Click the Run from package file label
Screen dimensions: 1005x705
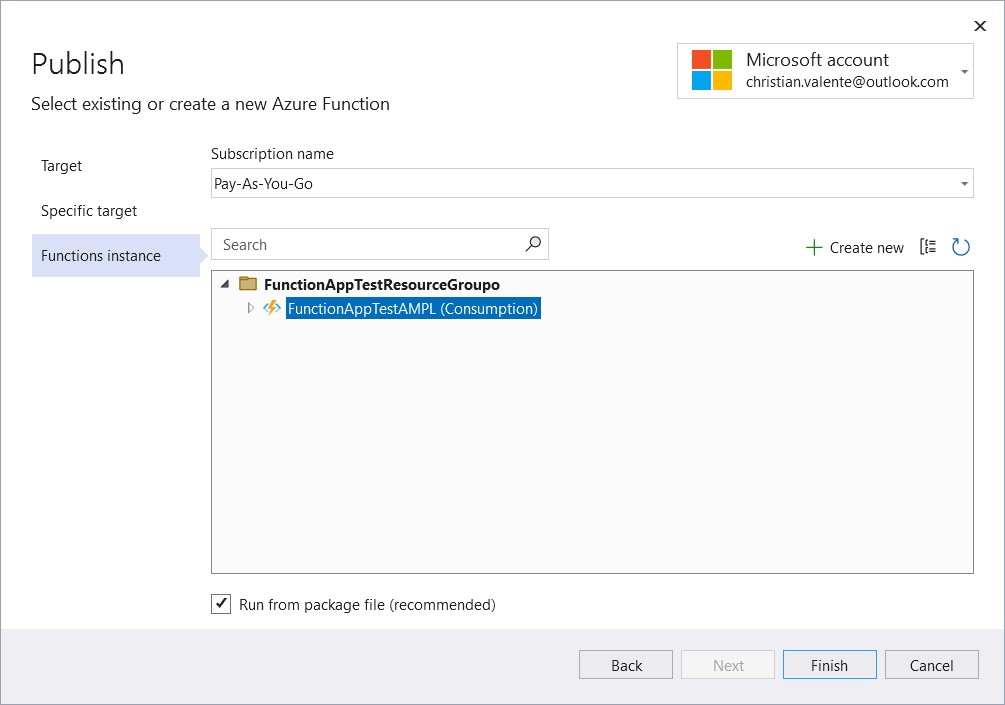coord(367,604)
